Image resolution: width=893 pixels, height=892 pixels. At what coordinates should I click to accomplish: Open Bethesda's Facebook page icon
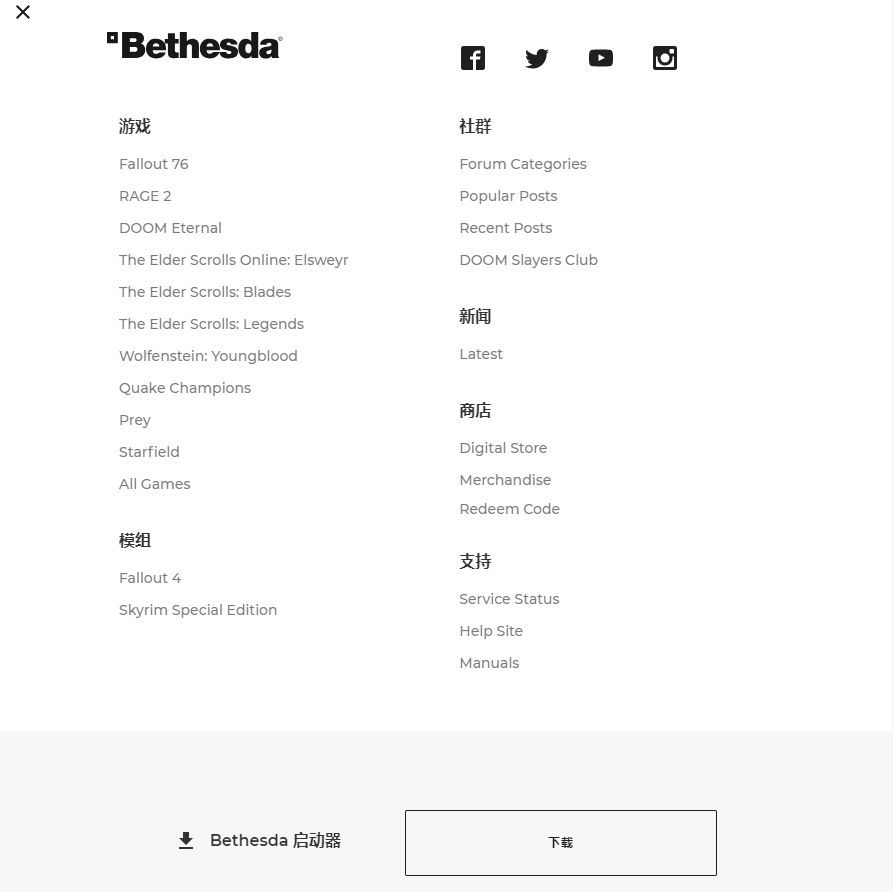click(x=473, y=58)
